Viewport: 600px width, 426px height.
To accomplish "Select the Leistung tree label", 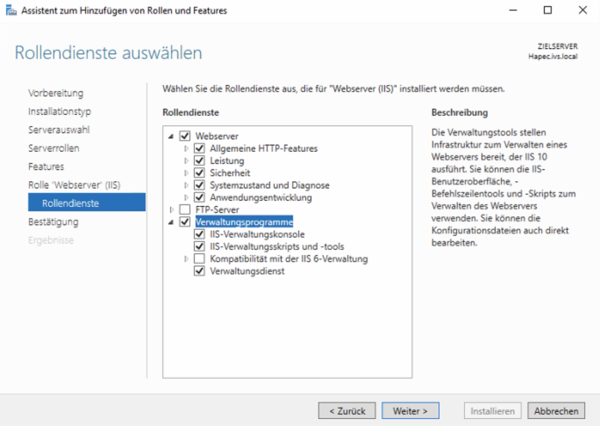I will point(227,161).
